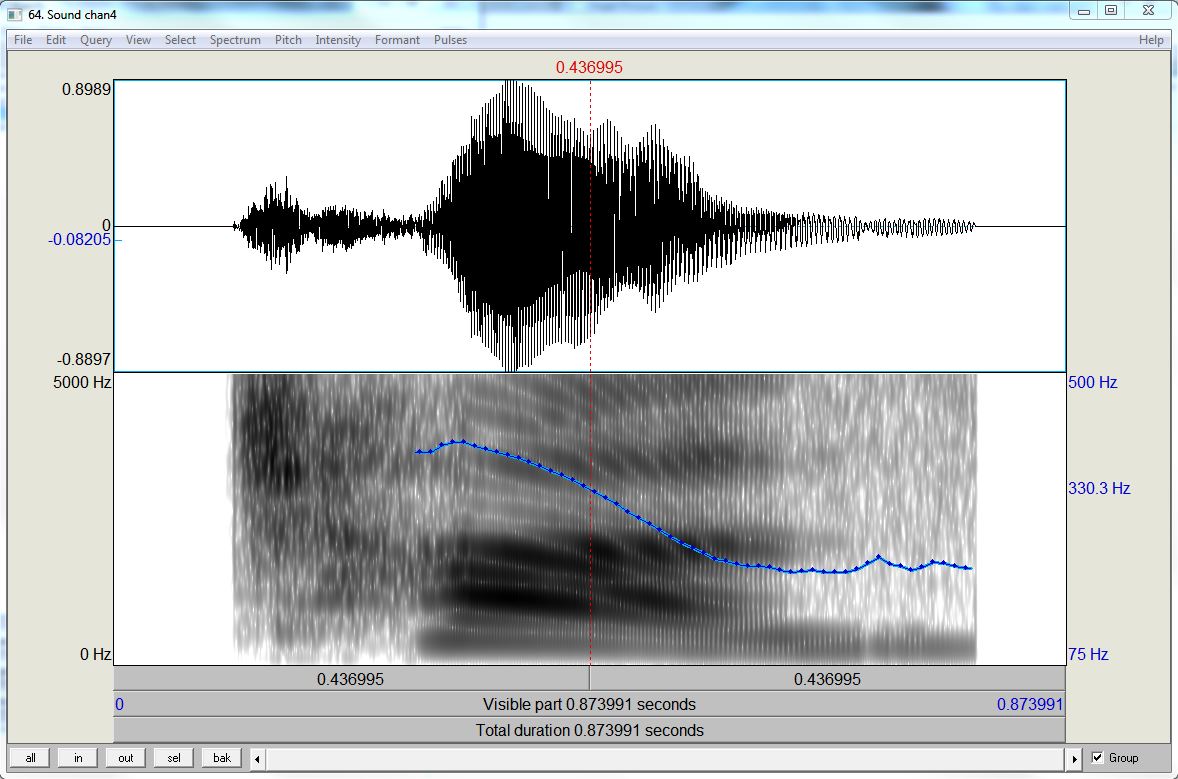This screenshot has width=1178, height=779.
Task: Open the File menu
Action: [x=23, y=40]
